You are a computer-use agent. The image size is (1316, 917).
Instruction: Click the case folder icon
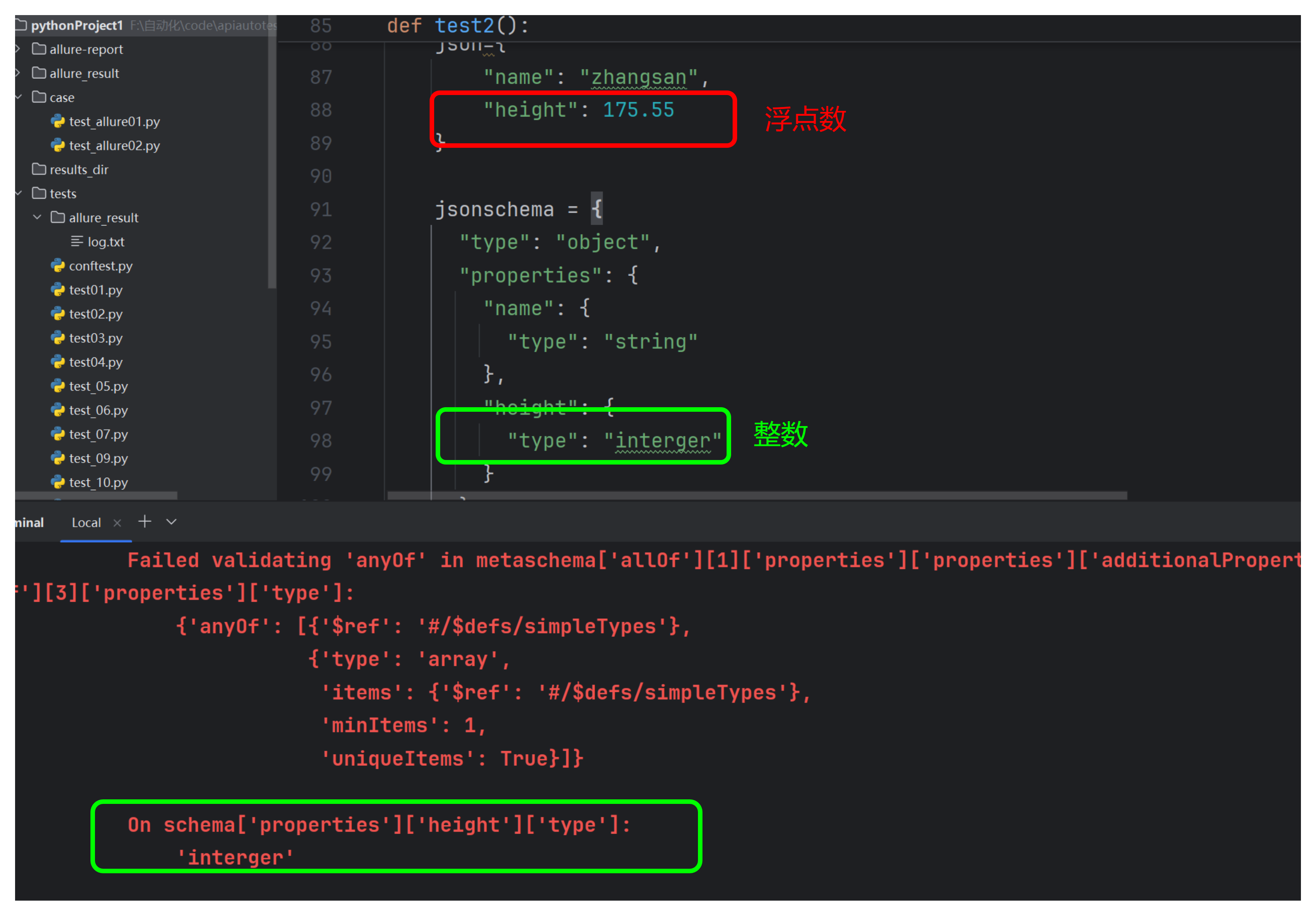(x=39, y=97)
